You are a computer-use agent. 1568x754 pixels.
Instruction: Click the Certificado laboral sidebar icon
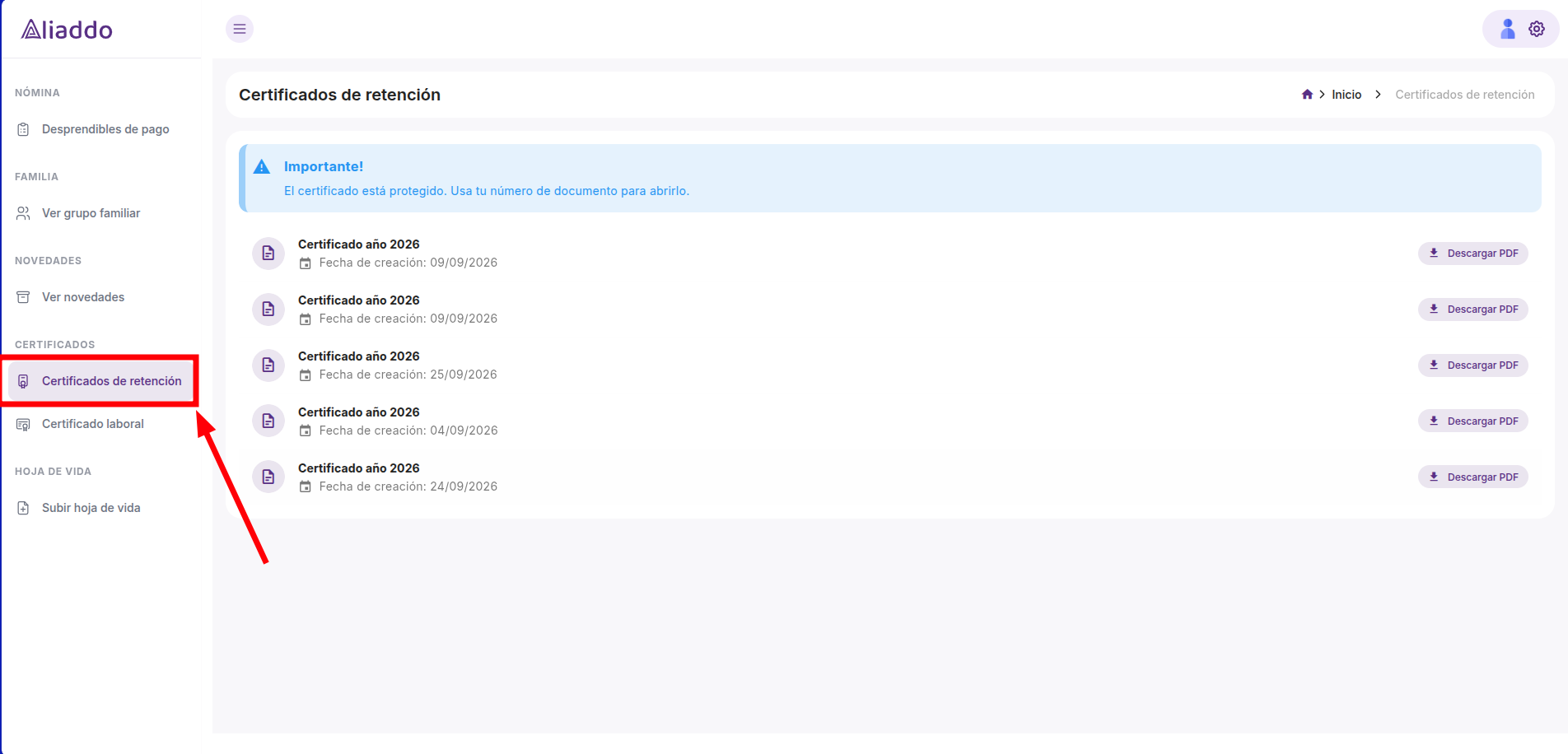pos(23,424)
